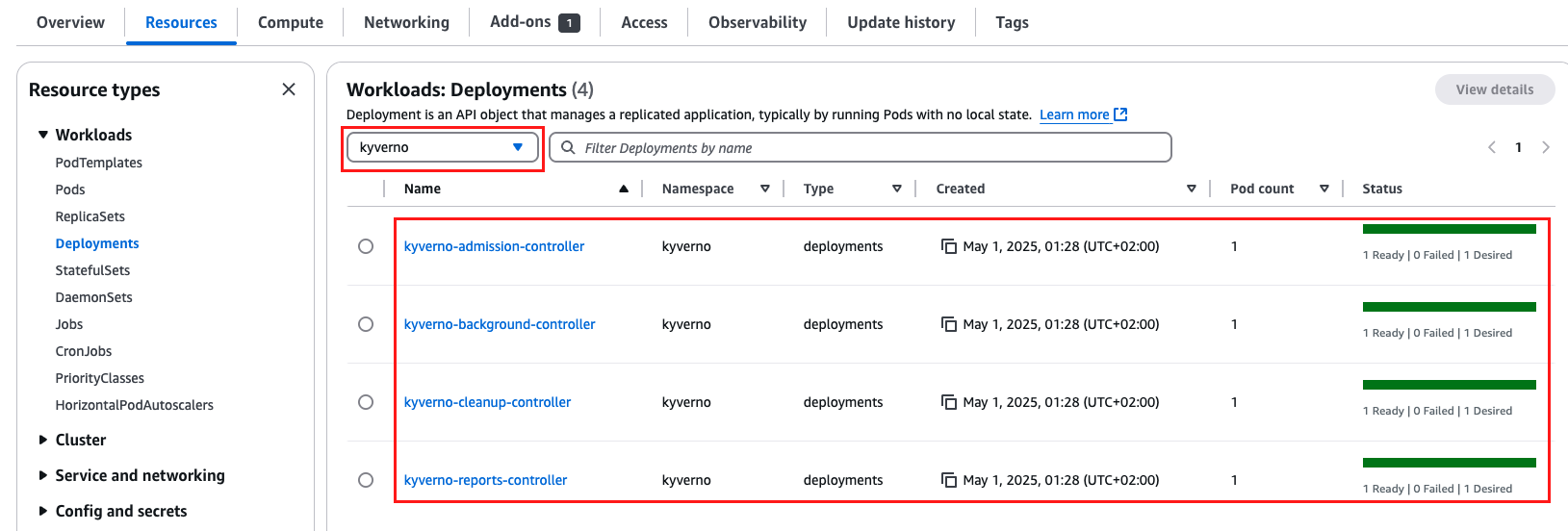Viewport: 1568px width, 531px height.
Task: Select kyverno-admission-controller radio button
Action: pyautogui.click(x=366, y=246)
